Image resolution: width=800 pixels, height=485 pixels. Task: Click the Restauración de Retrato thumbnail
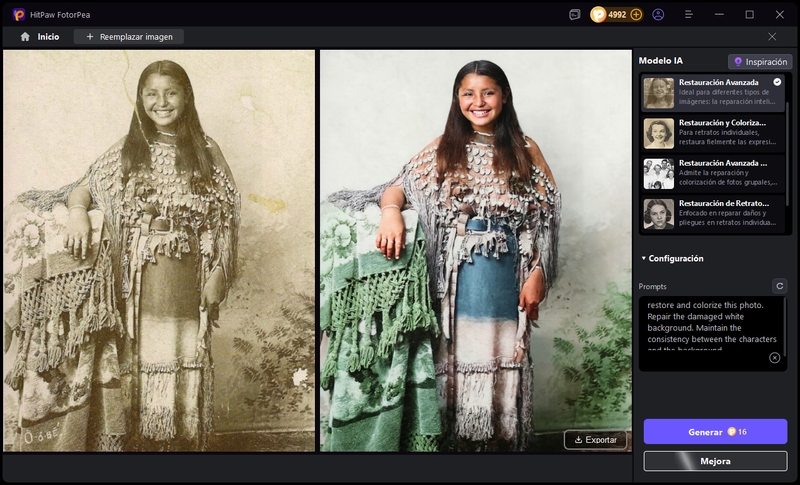pyautogui.click(x=659, y=214)
